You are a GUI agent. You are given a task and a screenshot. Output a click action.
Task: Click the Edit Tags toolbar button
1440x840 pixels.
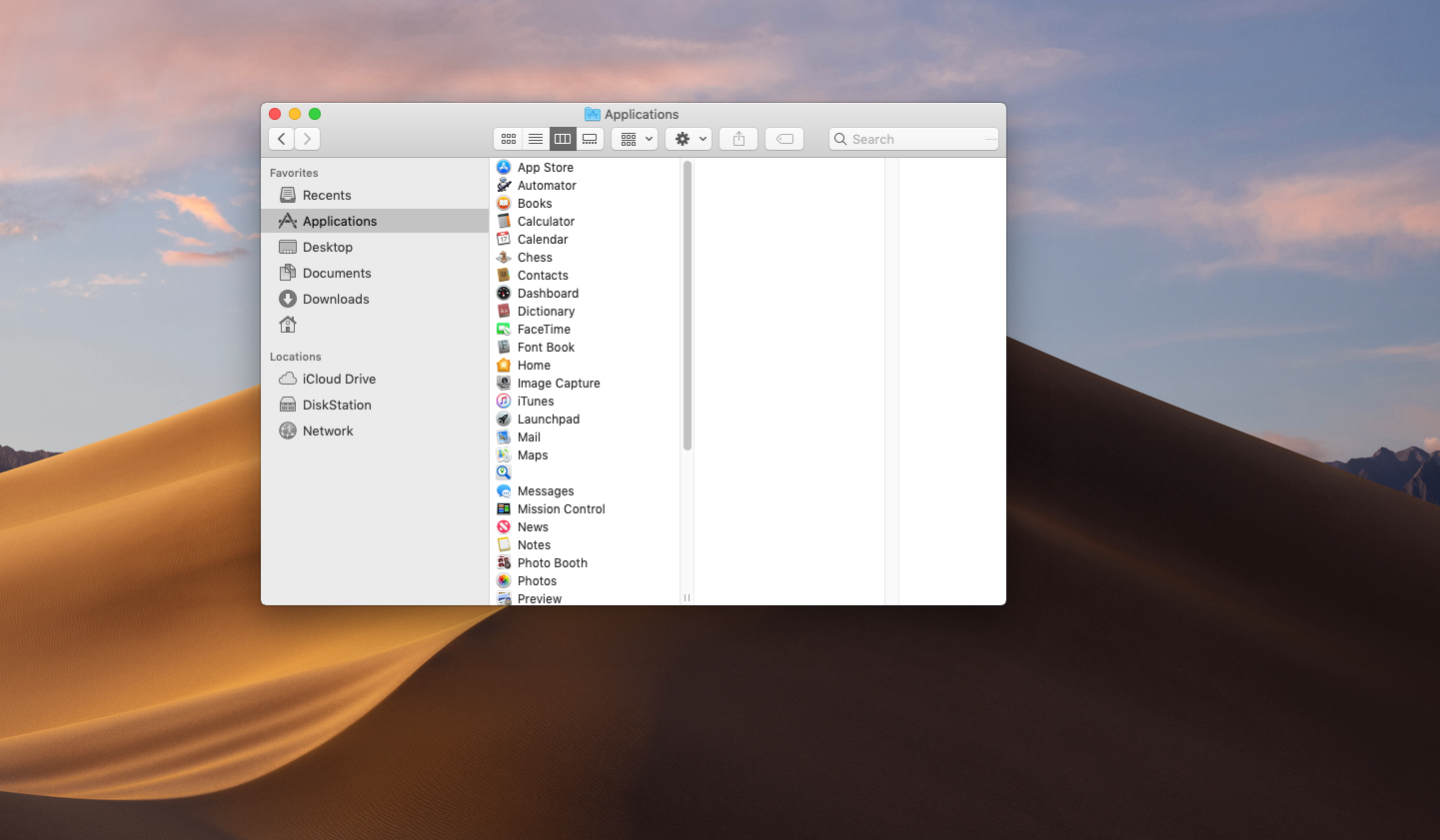pyautogui.click(x=784, y=139)
